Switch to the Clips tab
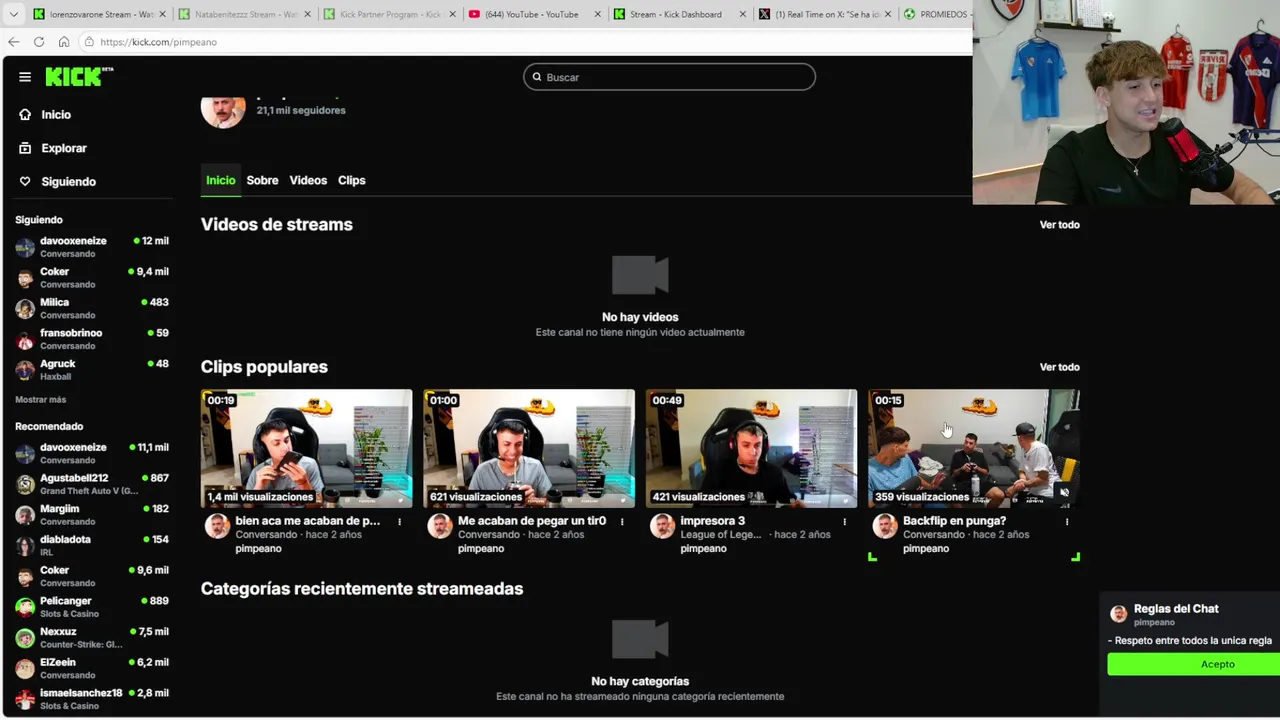The width and height of the screenshot is (1280, 720). 351,180
